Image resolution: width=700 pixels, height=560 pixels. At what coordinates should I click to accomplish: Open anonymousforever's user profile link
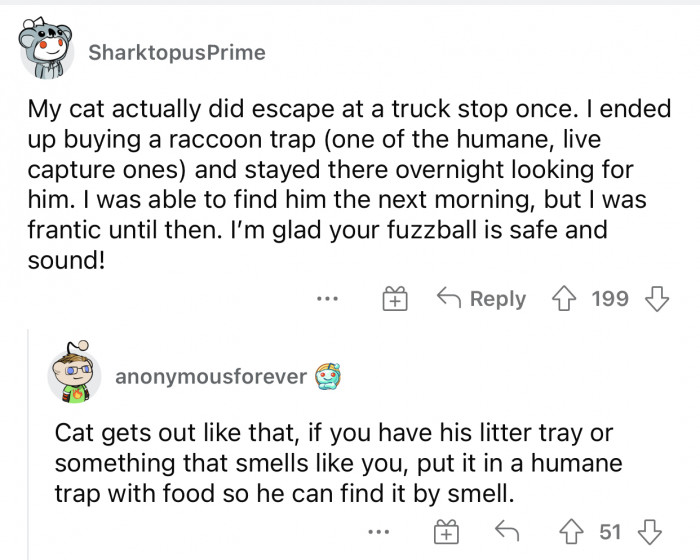[x=210, y=377]
